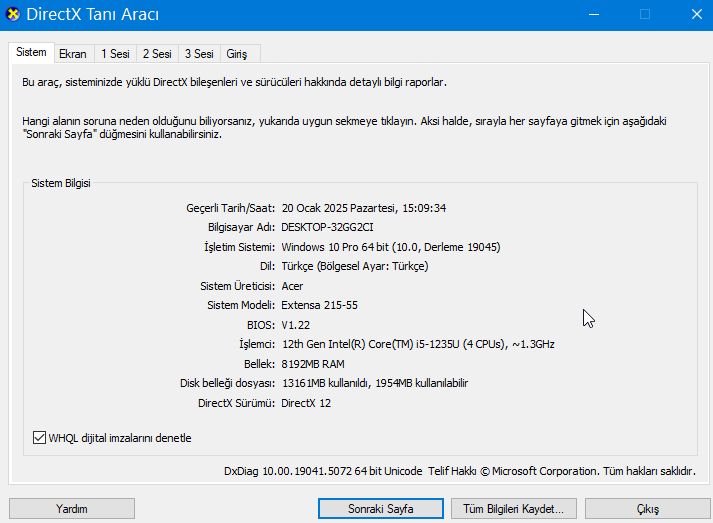The height and width of the screenshot is (523, 713).
Task: Click the Sistem Modeli label
Action: tap(241, 305)
